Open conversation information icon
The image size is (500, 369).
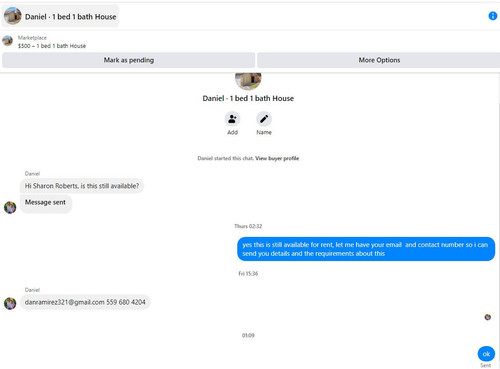(x=492, y=16)
